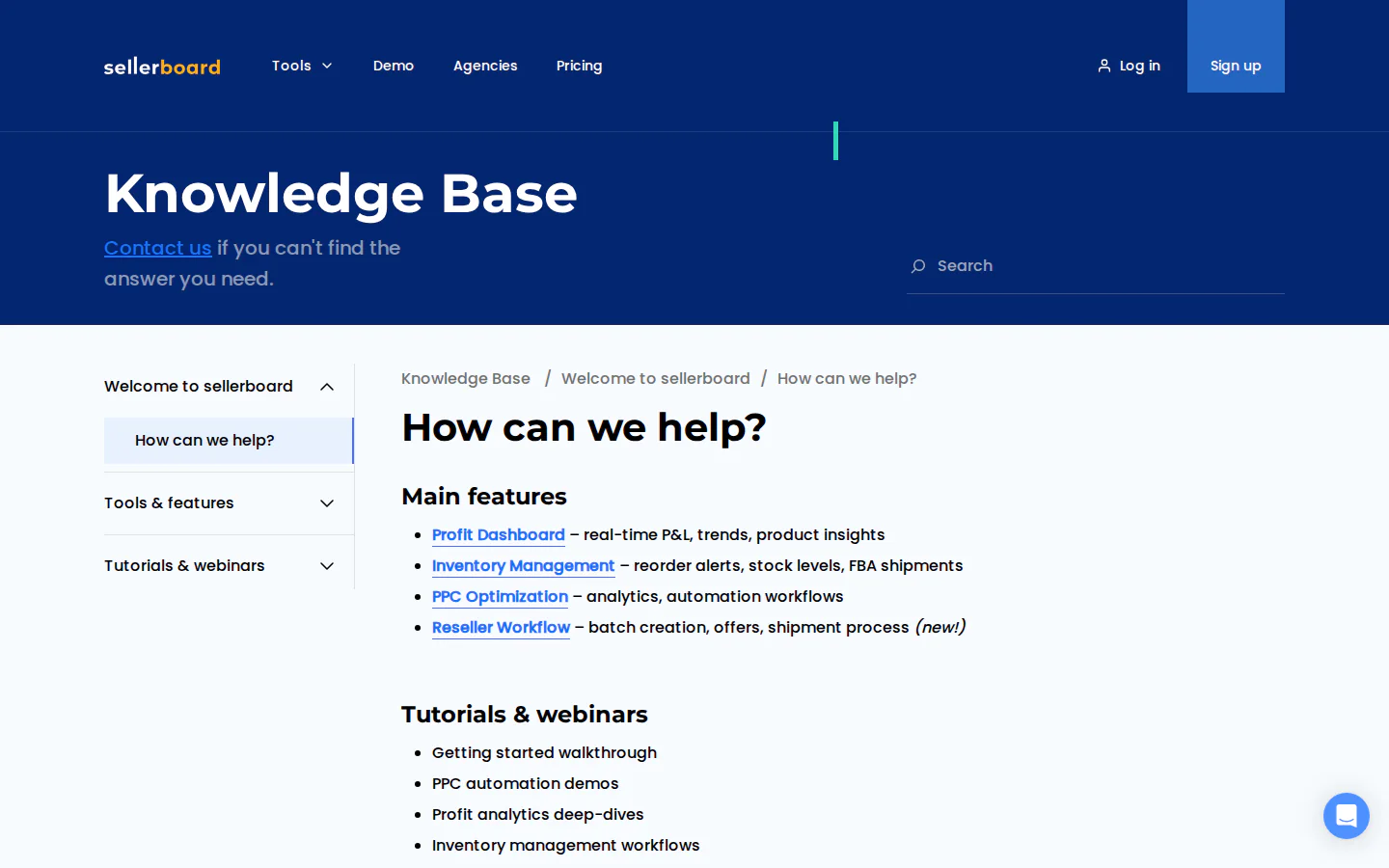Click the Welcome to sellerboard breadcrumb
The image size is (1389, 868).
pos(656,378)
